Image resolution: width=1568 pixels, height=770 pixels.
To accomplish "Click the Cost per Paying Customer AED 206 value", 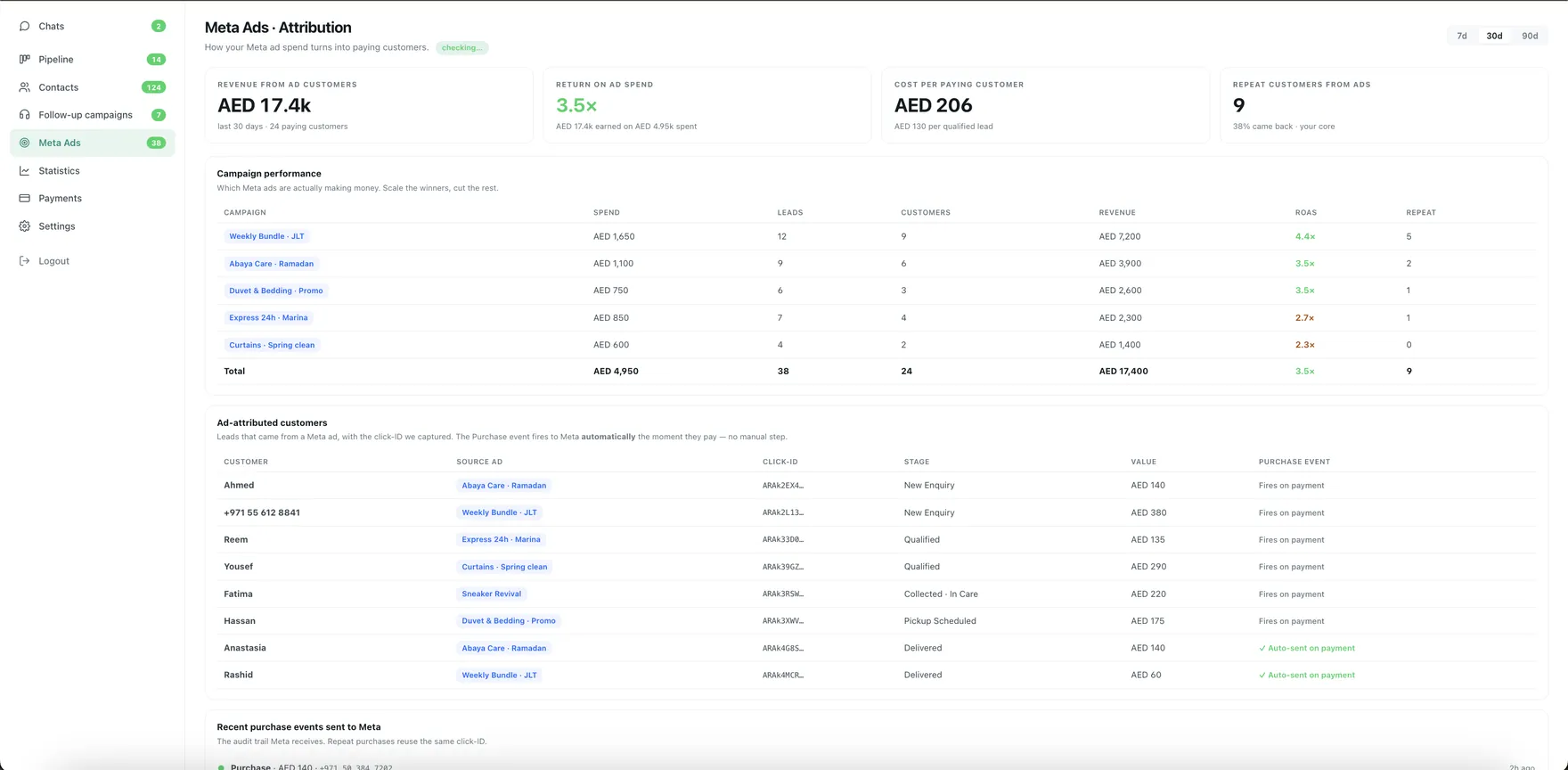I will coord(933,105).
